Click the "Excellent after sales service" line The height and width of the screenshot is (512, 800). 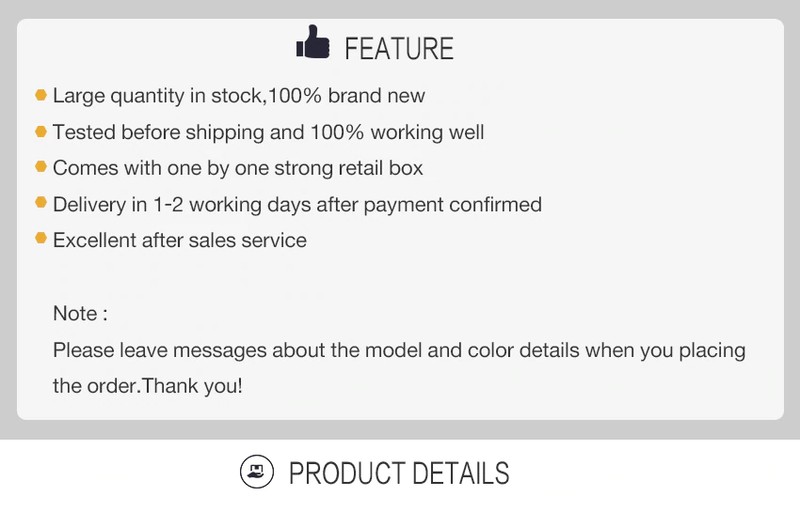click(x=180, y=240)
